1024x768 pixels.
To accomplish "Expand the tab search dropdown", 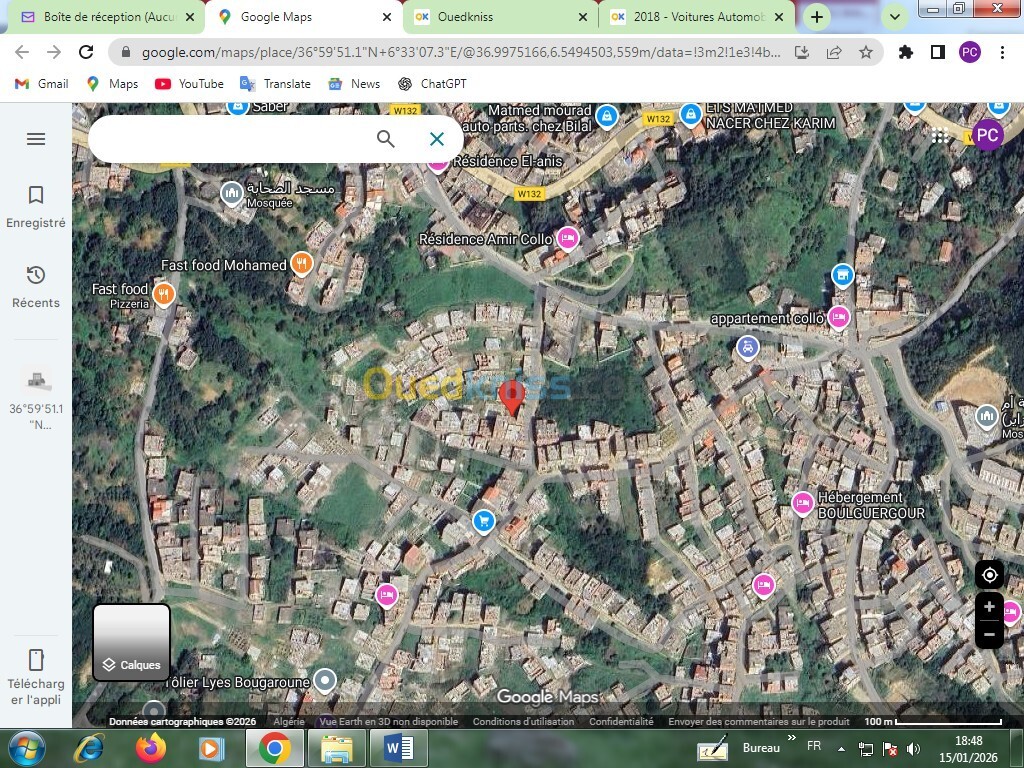I will click(x=895, y=17).
